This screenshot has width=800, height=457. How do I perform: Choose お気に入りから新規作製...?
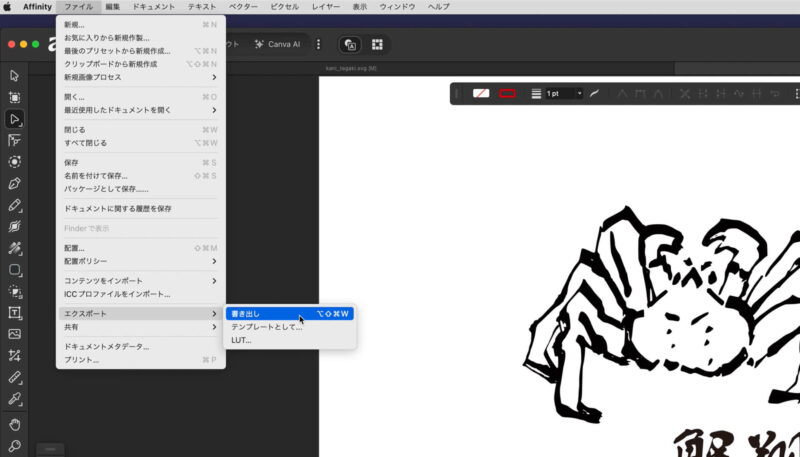[x=141, y=38]
